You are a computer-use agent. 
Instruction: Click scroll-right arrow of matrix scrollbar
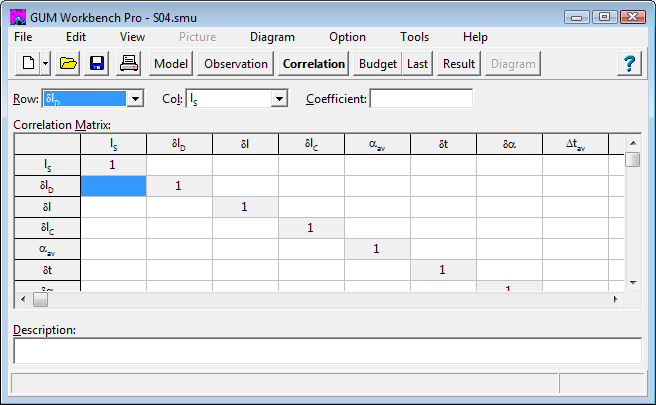tap(615, 299)
